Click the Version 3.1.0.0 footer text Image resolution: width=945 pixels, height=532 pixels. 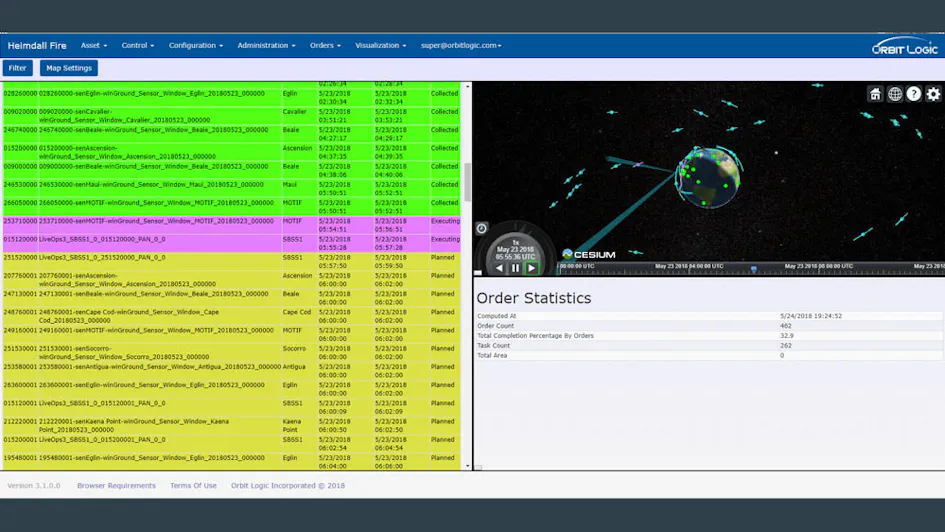point(34,486)
